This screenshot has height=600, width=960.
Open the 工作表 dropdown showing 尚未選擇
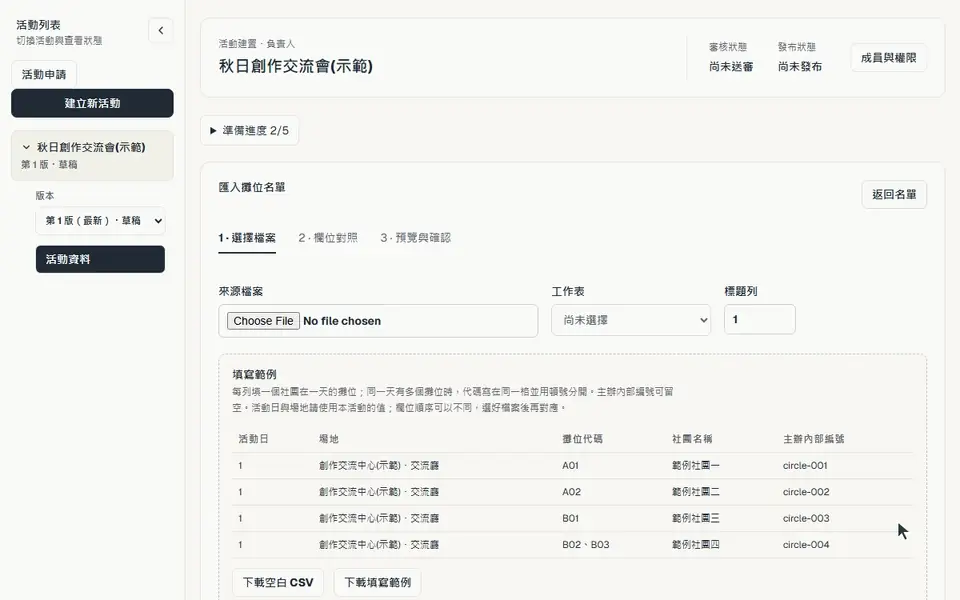[631, 320]
